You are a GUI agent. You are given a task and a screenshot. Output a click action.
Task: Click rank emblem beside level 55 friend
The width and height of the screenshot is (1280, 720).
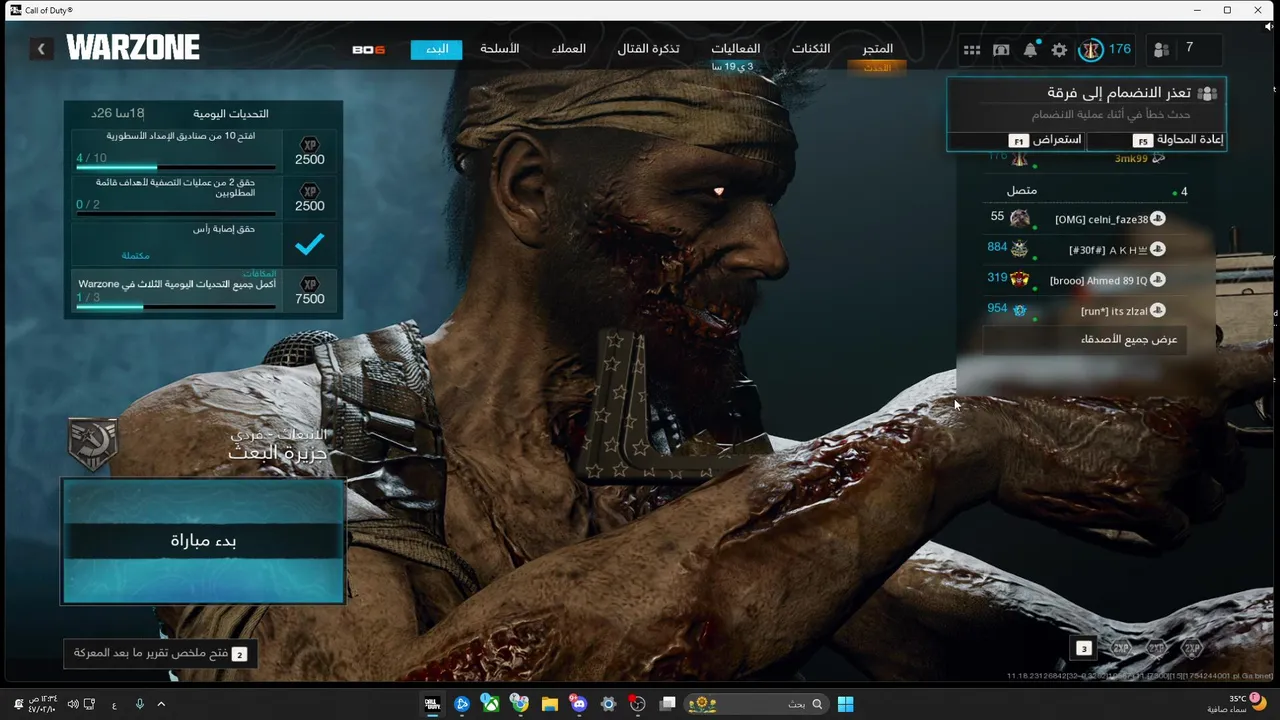point(1020,218)
